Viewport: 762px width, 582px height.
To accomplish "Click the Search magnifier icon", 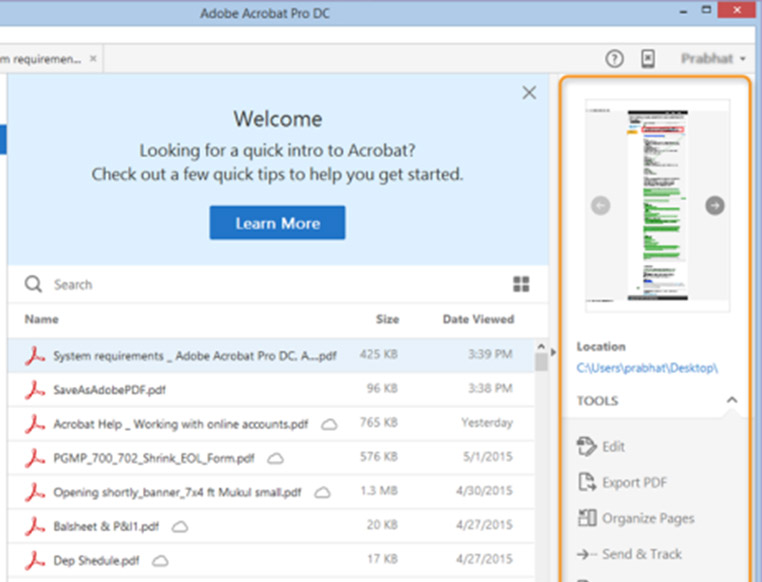I will click(34, 284).
